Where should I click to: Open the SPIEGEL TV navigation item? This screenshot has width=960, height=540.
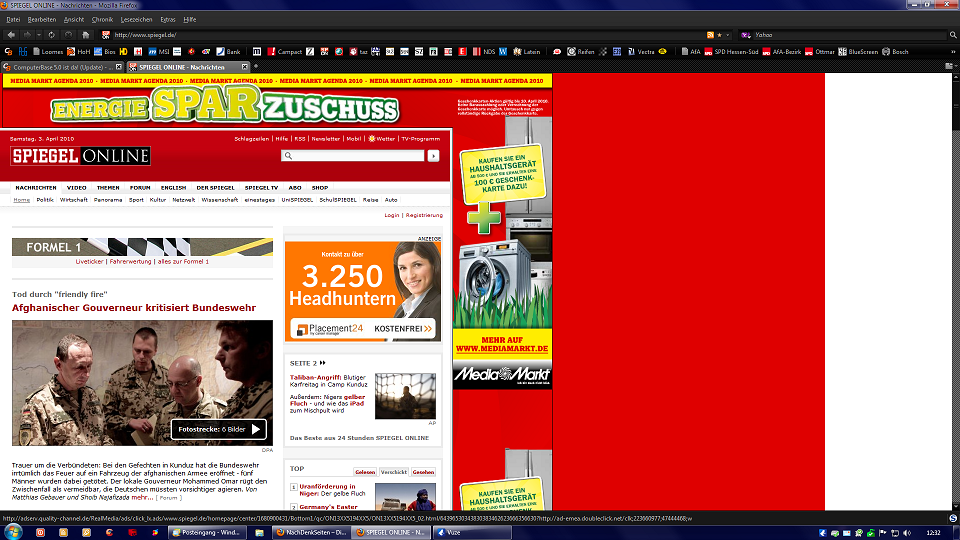pos(261,188)
